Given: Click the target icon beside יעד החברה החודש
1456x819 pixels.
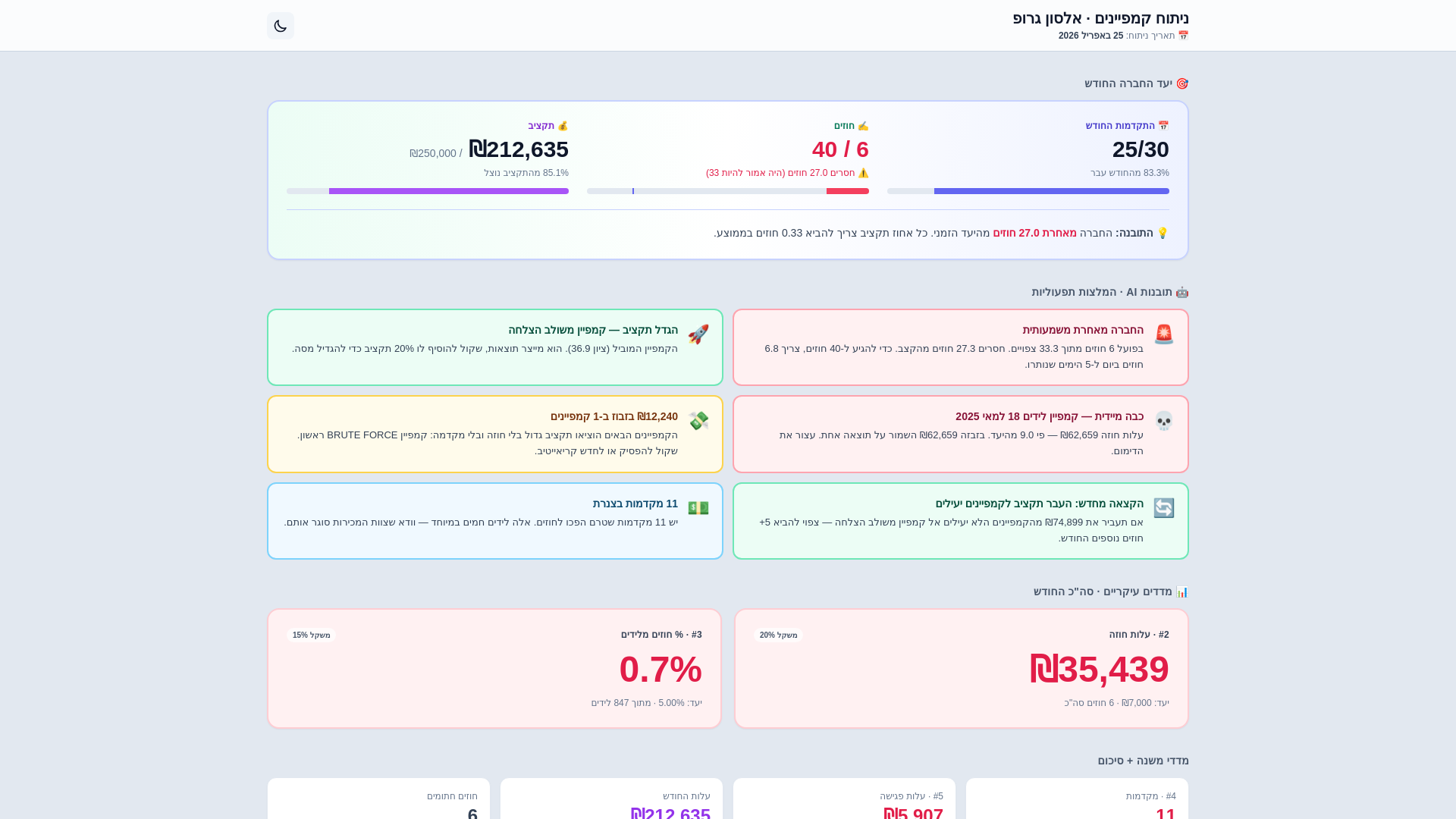Looking at the screenshot, I should pyautogui.click(x=1182, y=83).
